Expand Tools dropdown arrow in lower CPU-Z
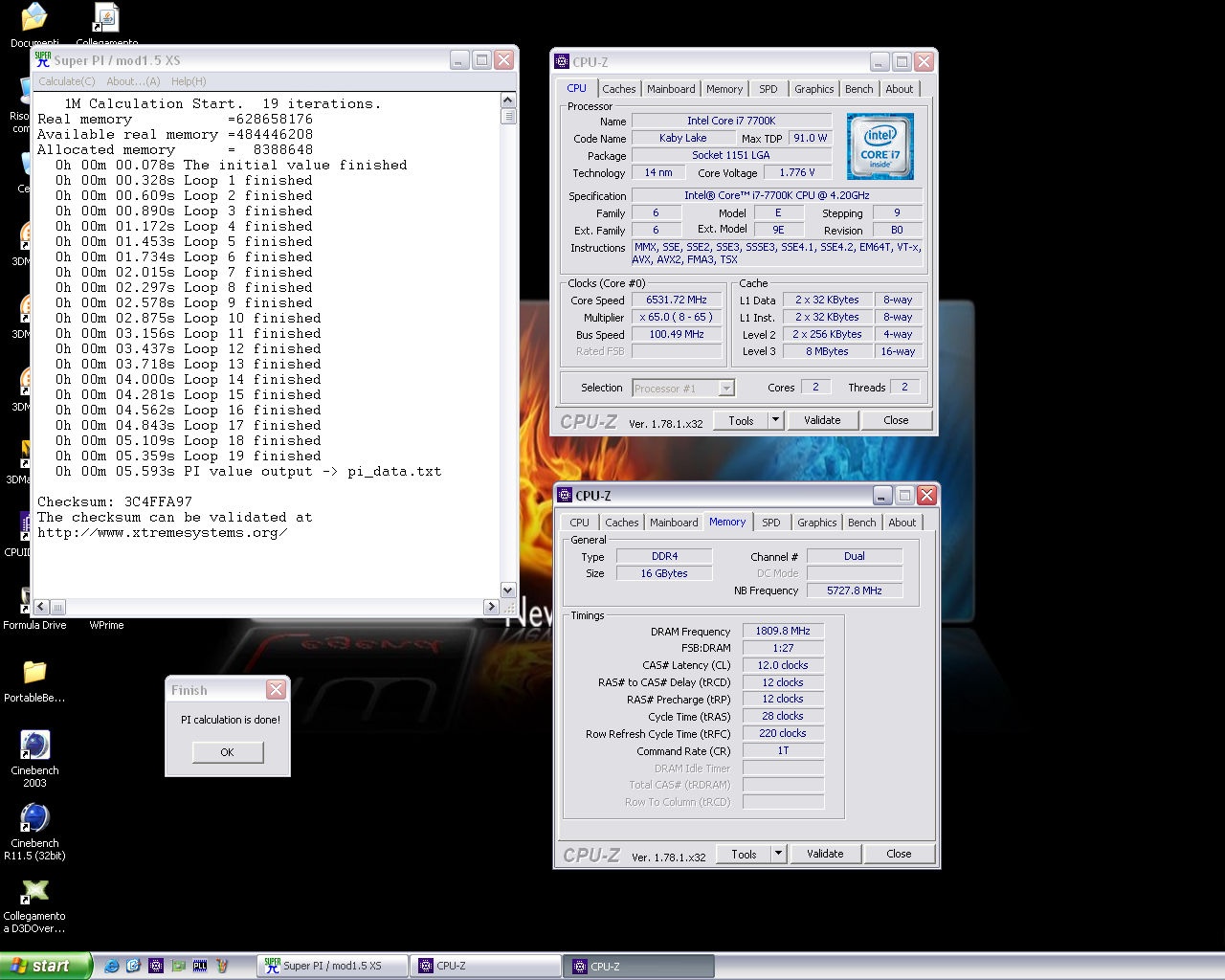Image resolution: width=1225 pixels, height=980 pixels. (779, 854)
